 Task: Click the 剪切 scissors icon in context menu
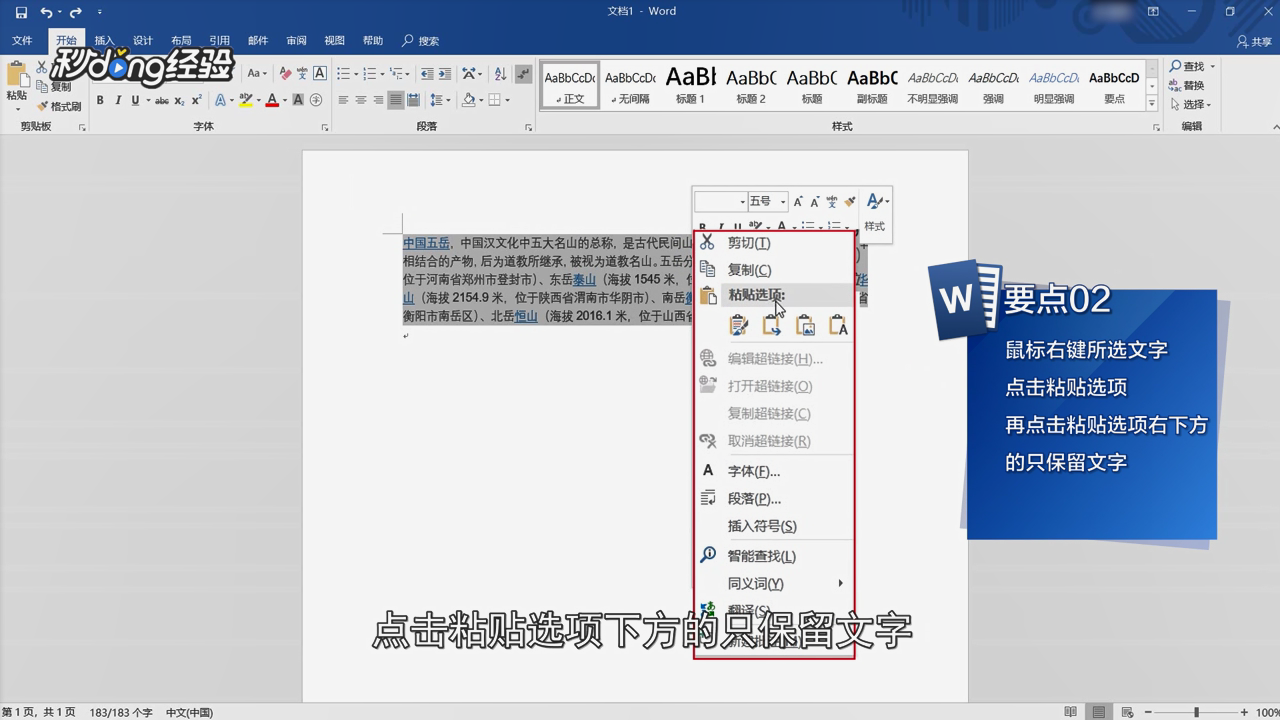[708, 242]
